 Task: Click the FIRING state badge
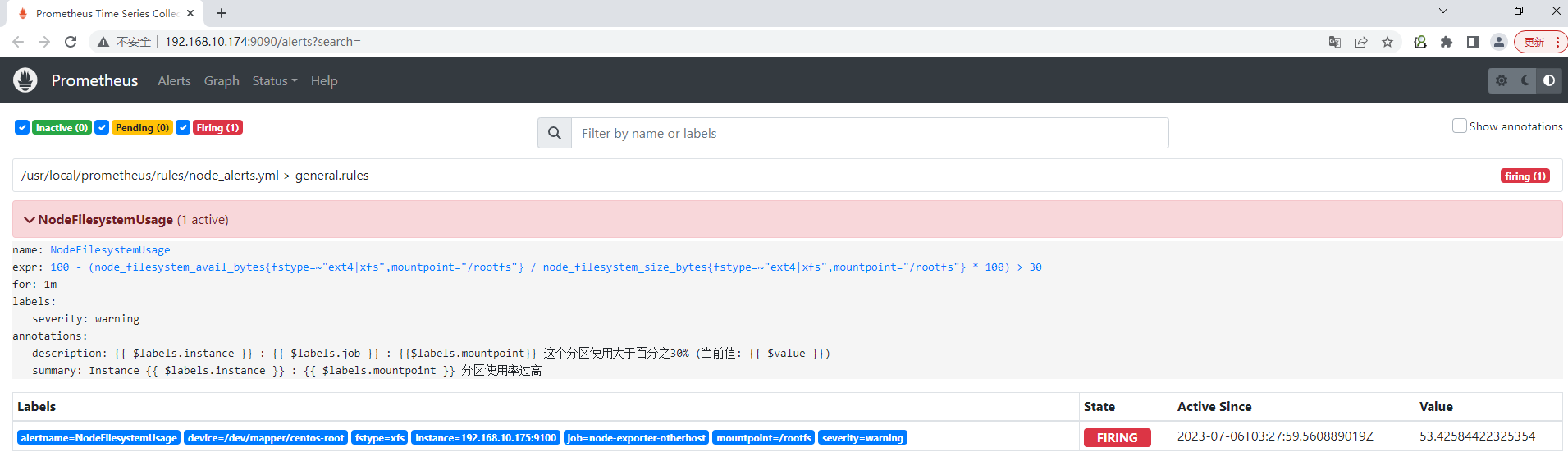pos(1117,437)
